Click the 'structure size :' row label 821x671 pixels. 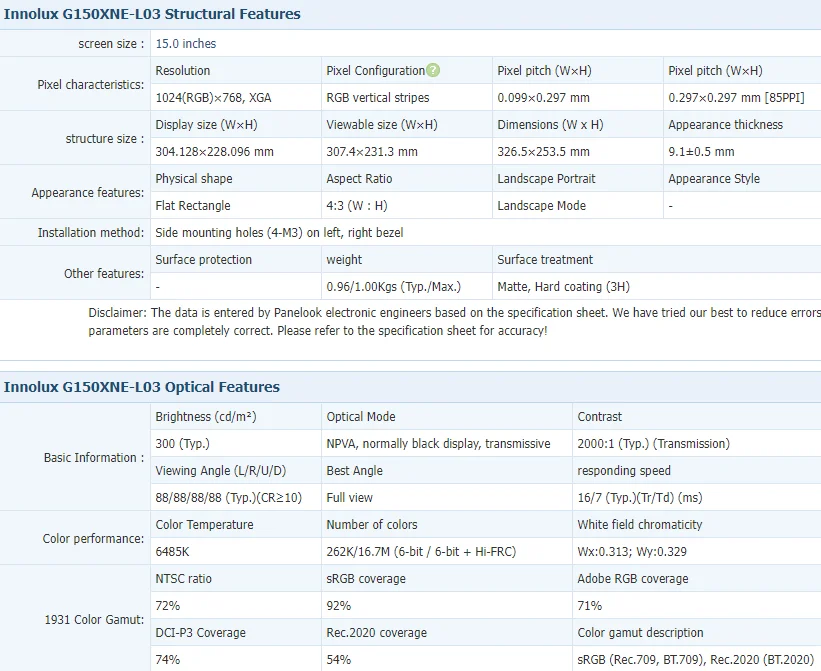click(105, 139)
